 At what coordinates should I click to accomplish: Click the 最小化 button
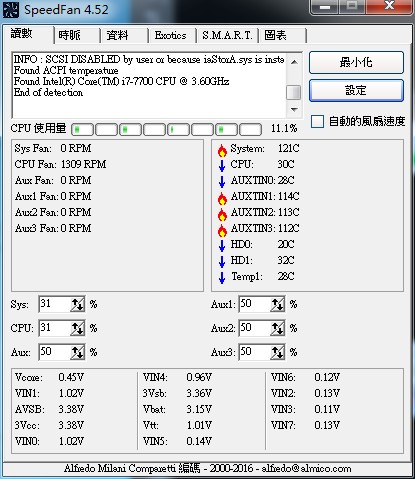click(356, 62)
